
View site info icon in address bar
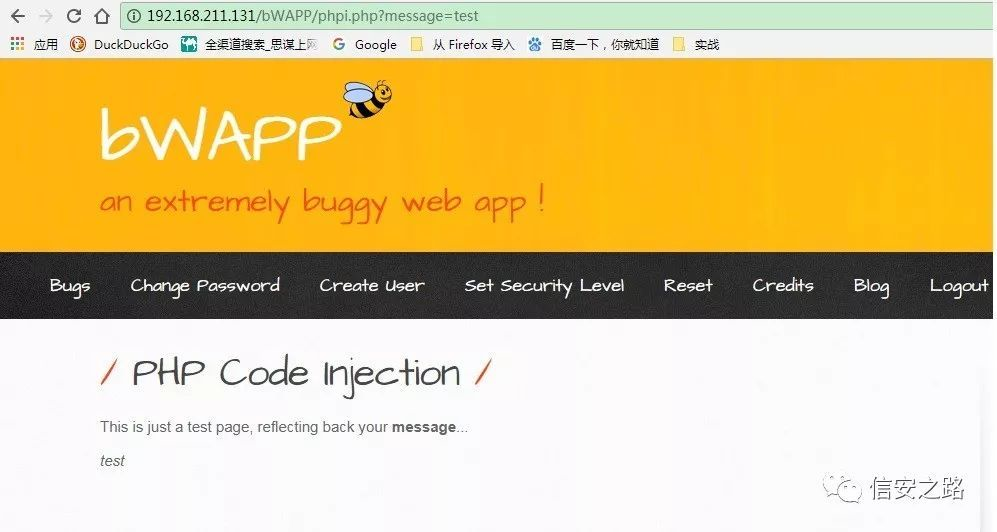coord(134,16)
